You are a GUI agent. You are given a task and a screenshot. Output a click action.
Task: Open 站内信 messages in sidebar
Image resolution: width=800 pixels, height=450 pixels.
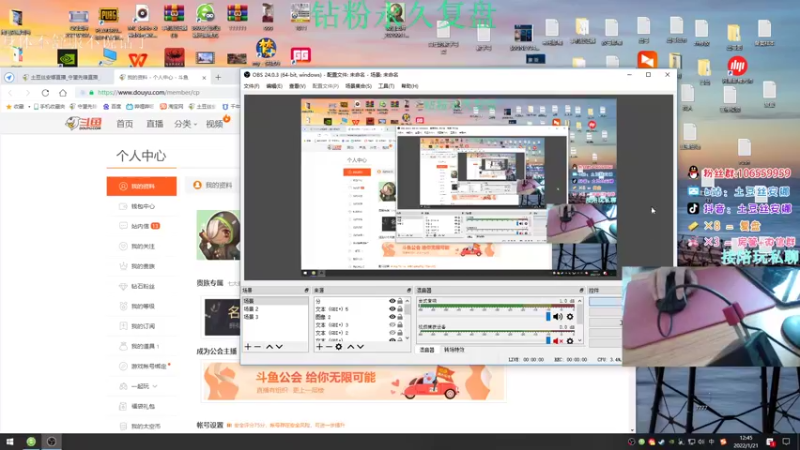click(x=142, y=226)
